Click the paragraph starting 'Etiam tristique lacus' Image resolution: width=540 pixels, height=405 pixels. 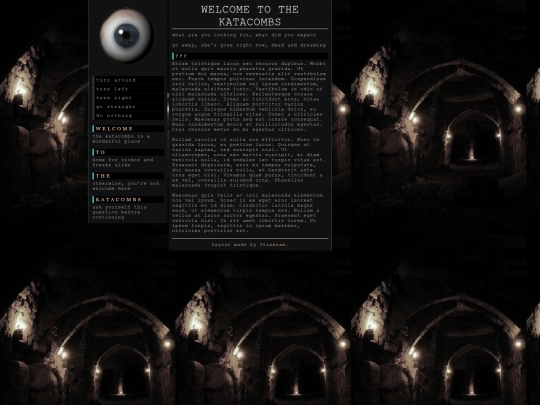click(249, 96)
